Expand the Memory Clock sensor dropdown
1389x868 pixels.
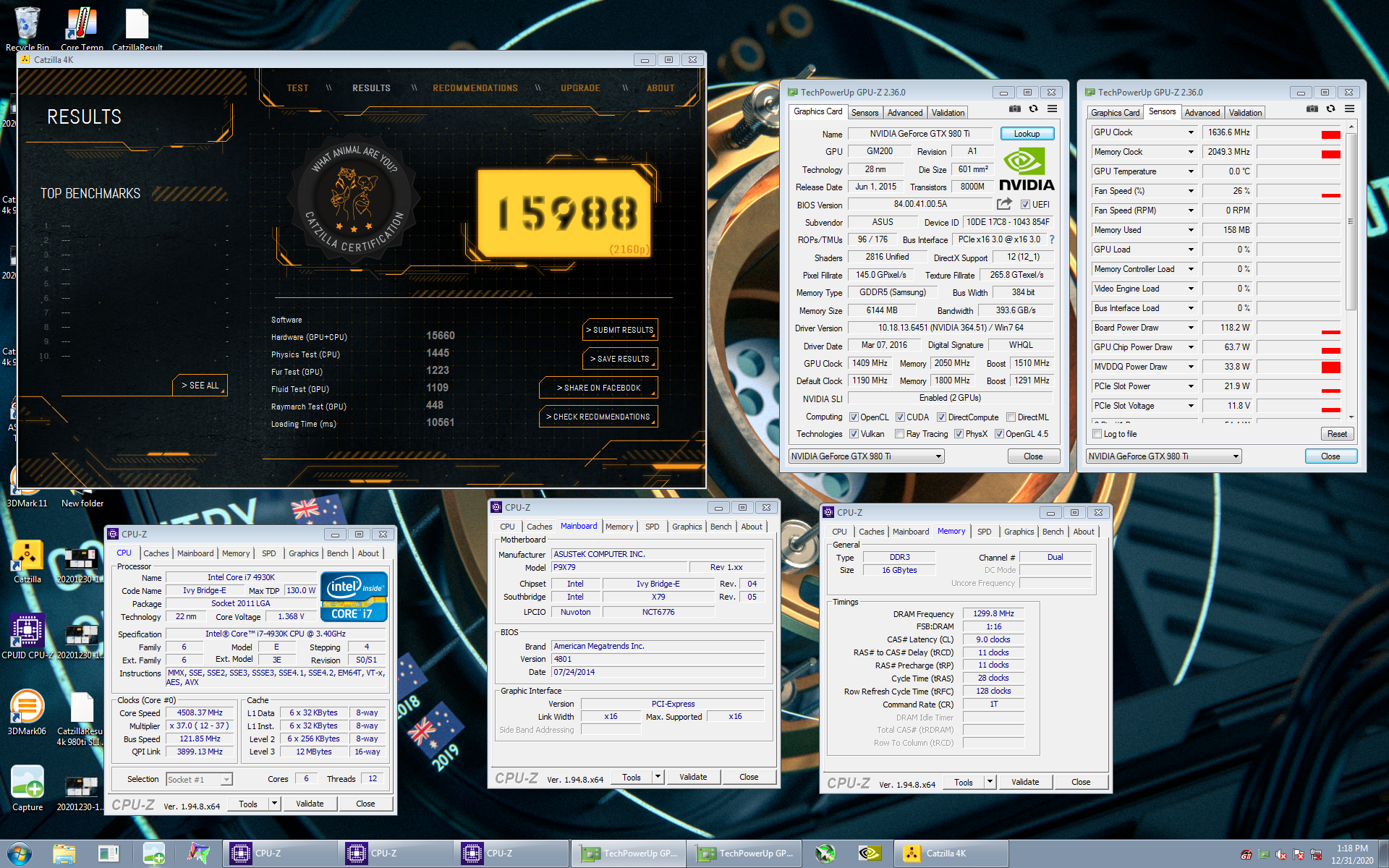coord(1191,152)
